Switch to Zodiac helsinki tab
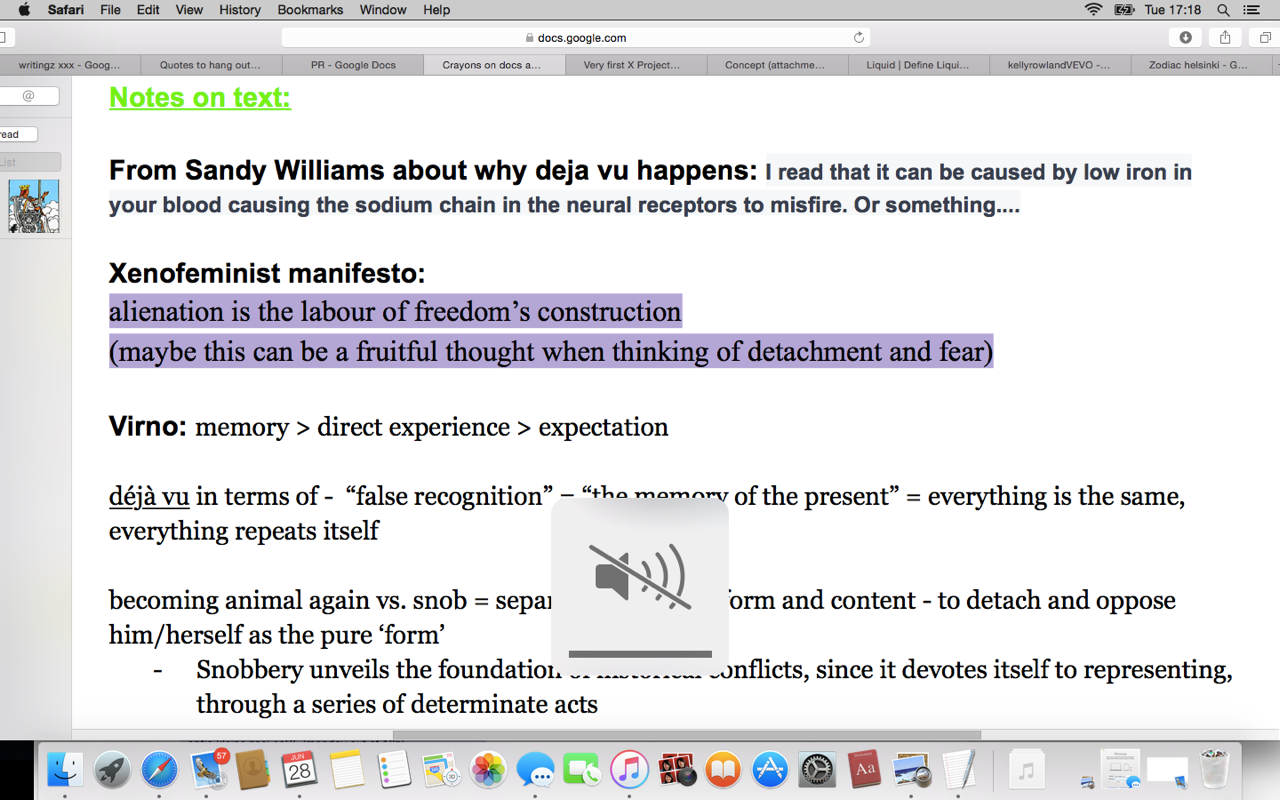The height and width of the screenshot is (800, 1280). (1197, 65)
